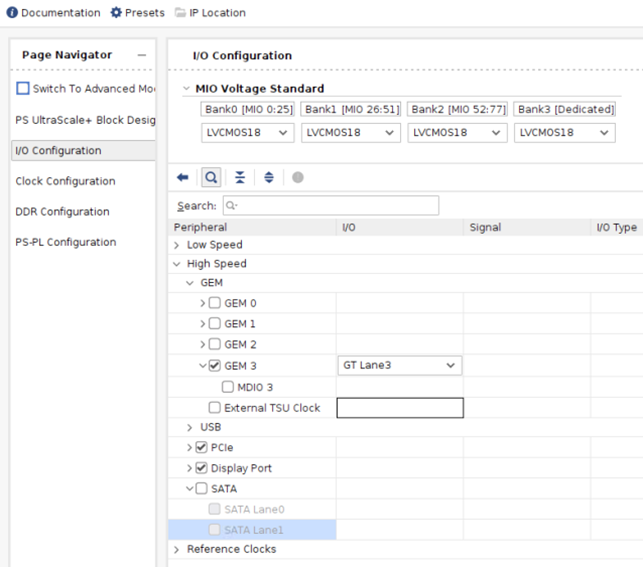The height and width of the screenshot is (567, 643).
Task: Open the GT Lane3 I/O dropdown
Action: [x=399, y=366]
